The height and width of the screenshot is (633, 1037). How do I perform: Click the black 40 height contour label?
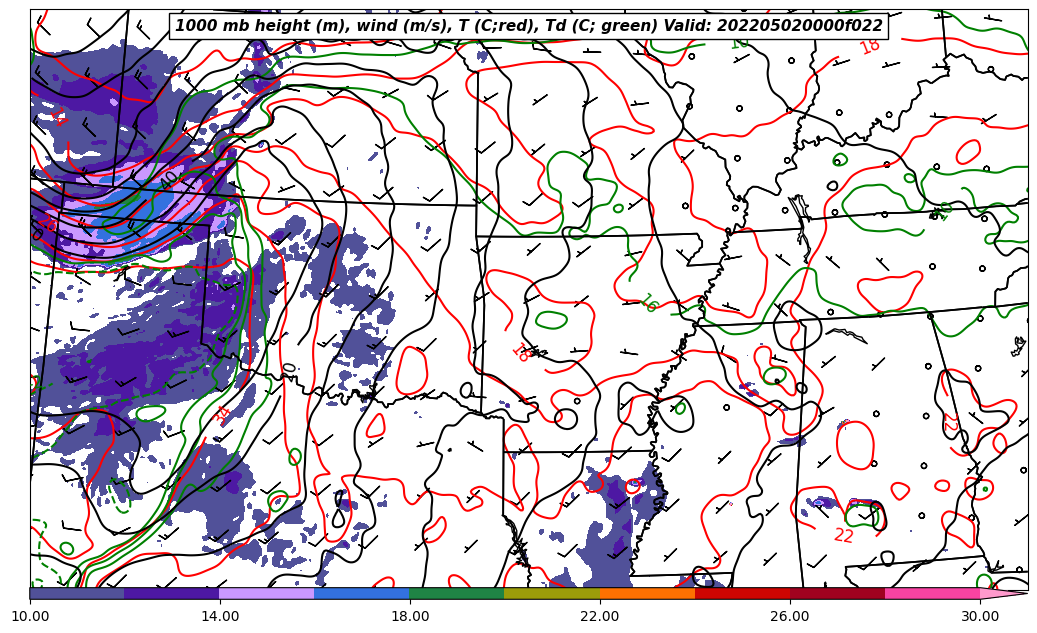point(169,178)
